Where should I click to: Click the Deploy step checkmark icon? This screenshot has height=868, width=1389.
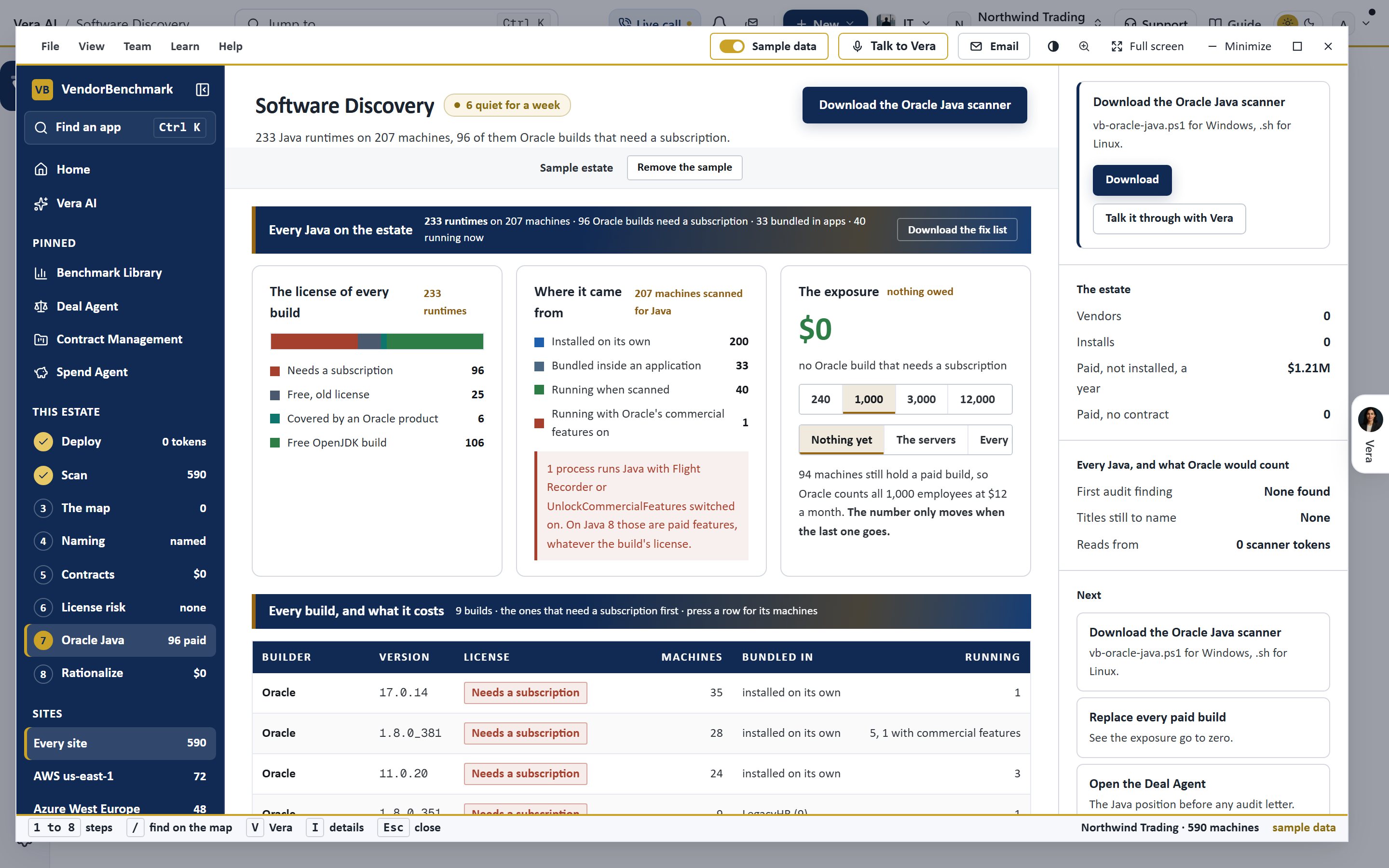[x=43, y=441]
